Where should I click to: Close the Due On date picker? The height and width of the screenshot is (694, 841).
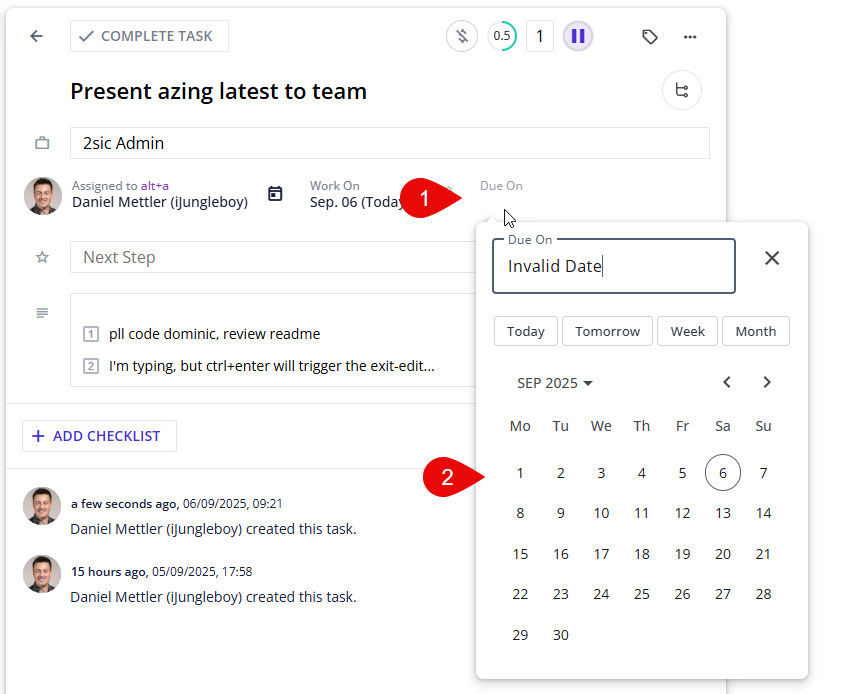[x=772, y=258]
